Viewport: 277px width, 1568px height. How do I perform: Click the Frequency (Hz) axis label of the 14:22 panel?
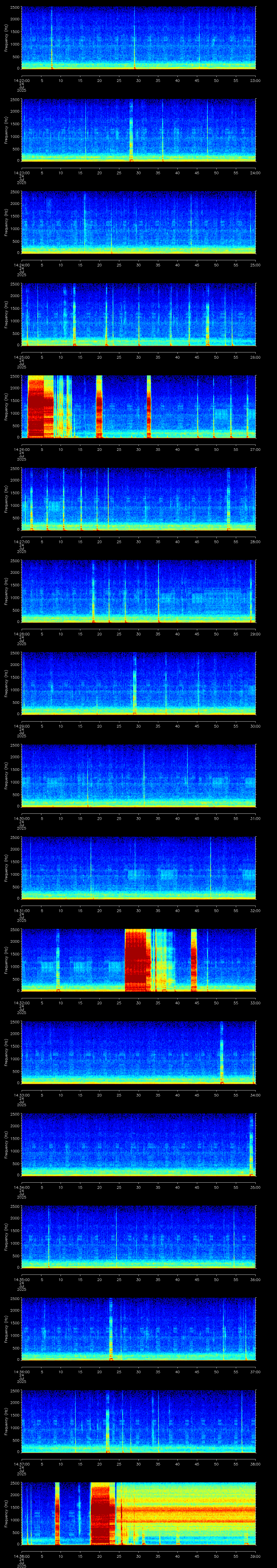click(x=6, y=38)
